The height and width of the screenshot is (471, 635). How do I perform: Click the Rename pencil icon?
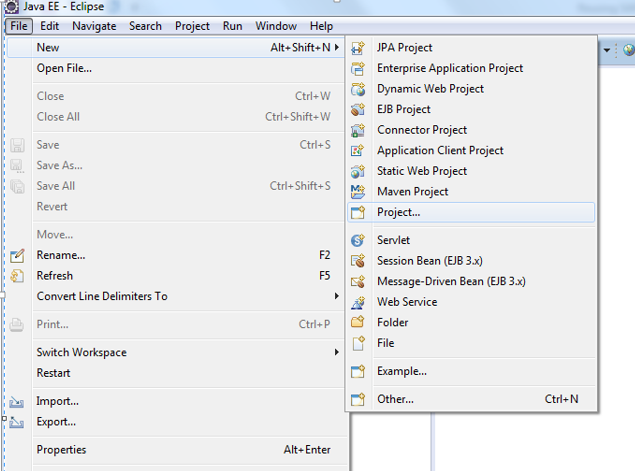pyautogui.click(x=17, y=256)
